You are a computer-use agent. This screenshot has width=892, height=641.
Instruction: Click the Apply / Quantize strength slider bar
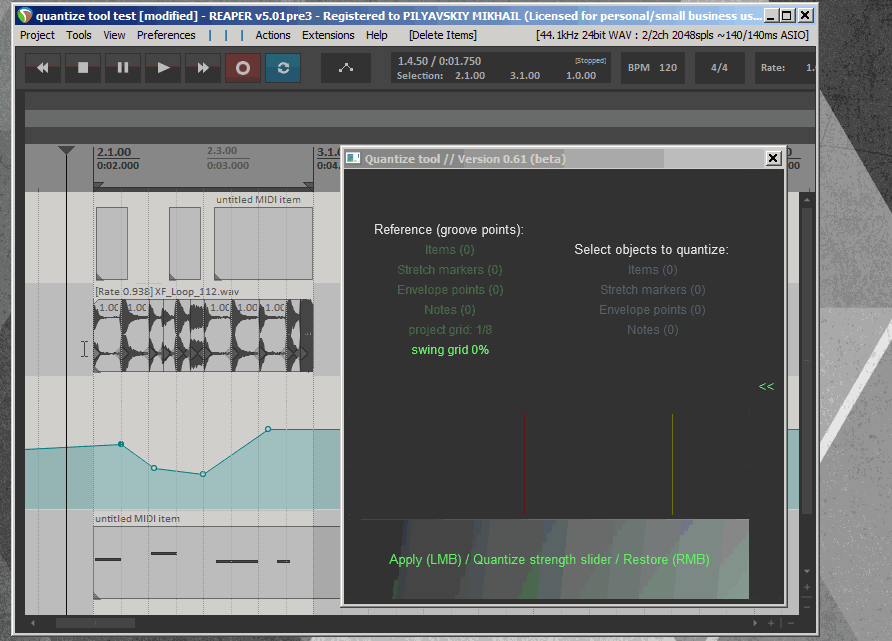tap(555, 559)
